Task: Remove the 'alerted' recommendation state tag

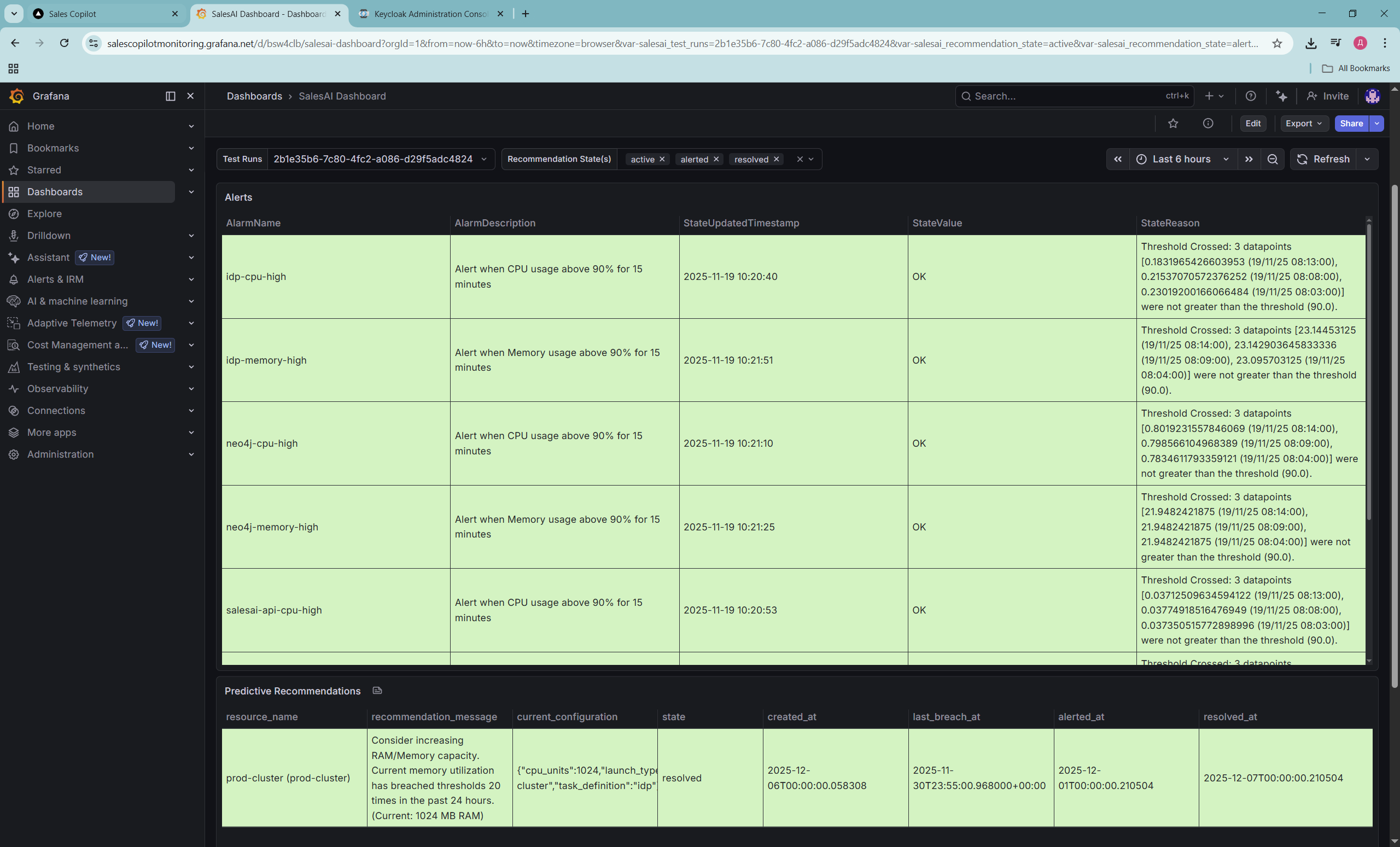Action: tap(716, 159)
